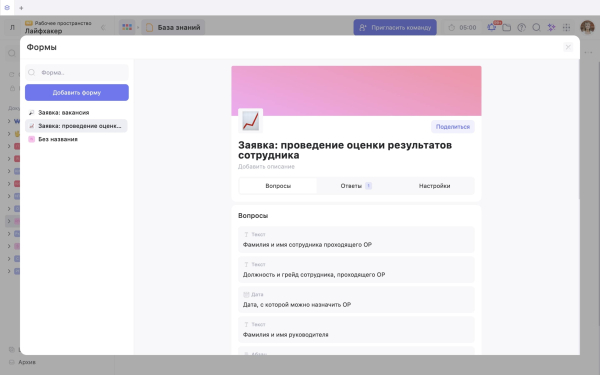Click the notifications bell icon
Viewport: 600px width, 375px height.
[x=492, y=27]
